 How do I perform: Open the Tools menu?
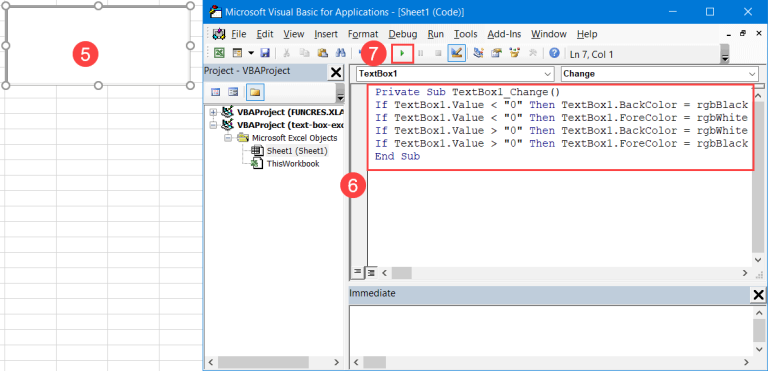[465, 34]
